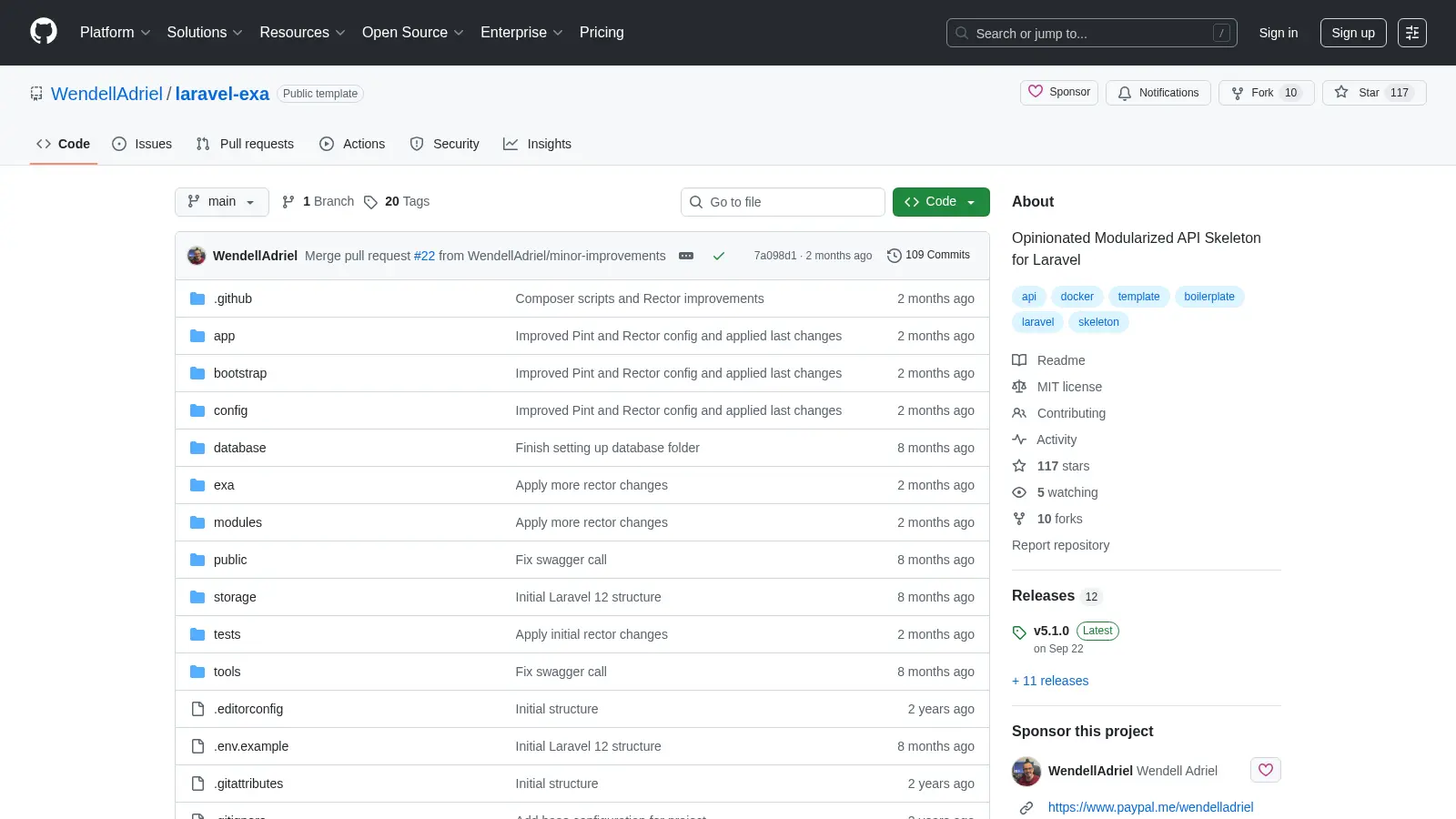Select the Code tab

(64, 144)
